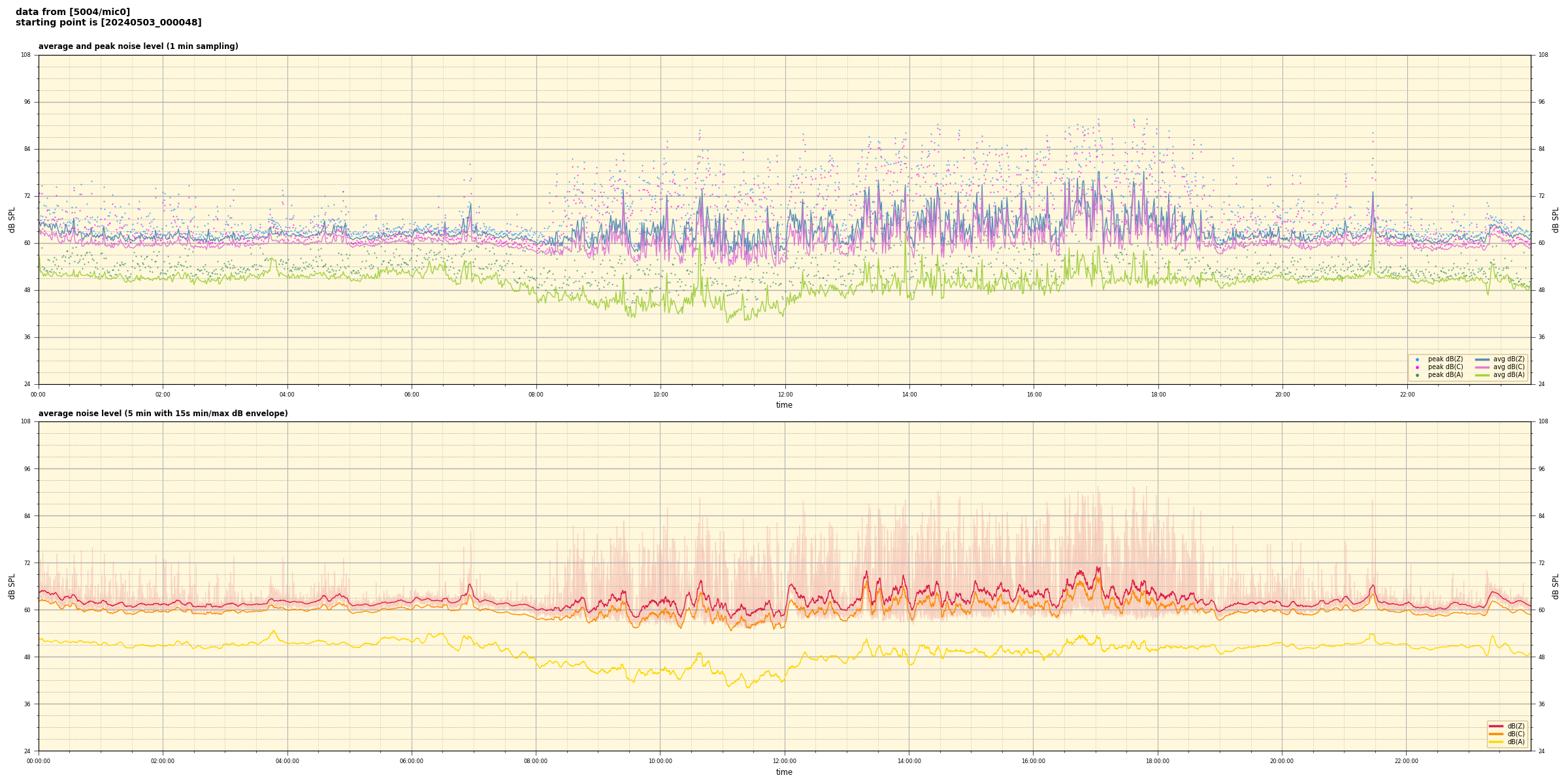The image size is (1568, 784).
Task: Click the peak dB(Z) legend marker
Action: [1417, 359]
